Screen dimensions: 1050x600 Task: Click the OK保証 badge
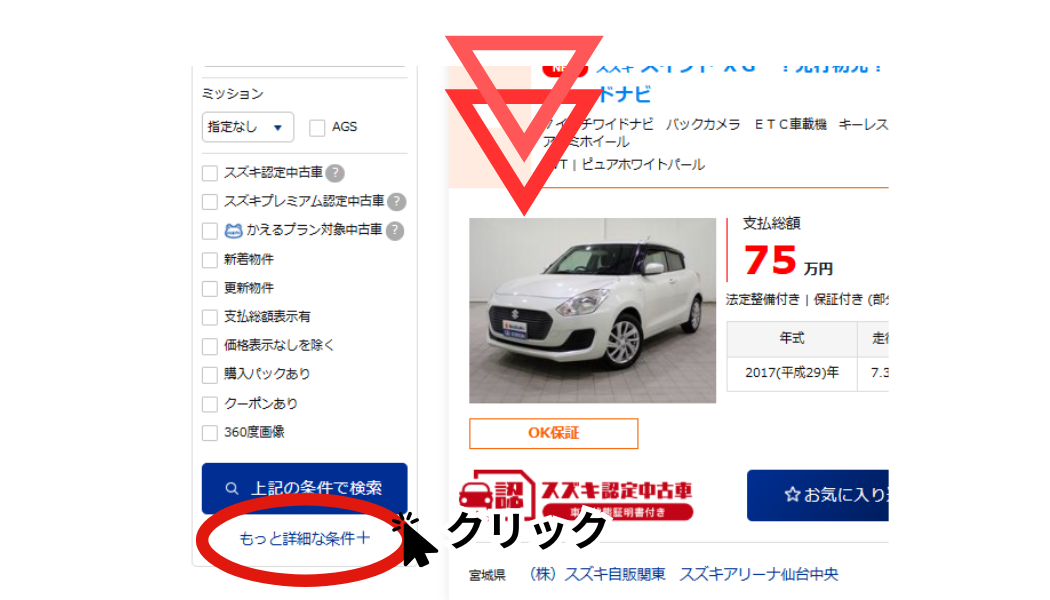tap(553, 433)
